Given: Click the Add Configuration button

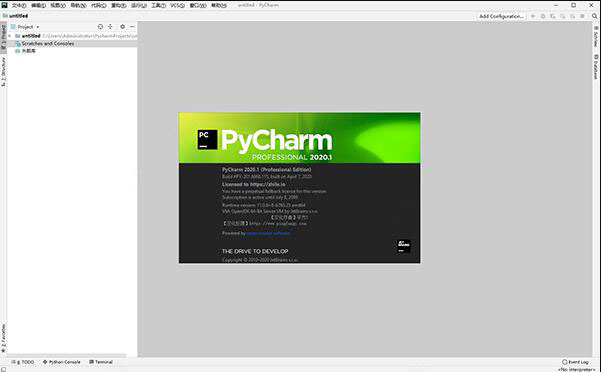Looking at the screenshot, I should click(x=501, y=16).
